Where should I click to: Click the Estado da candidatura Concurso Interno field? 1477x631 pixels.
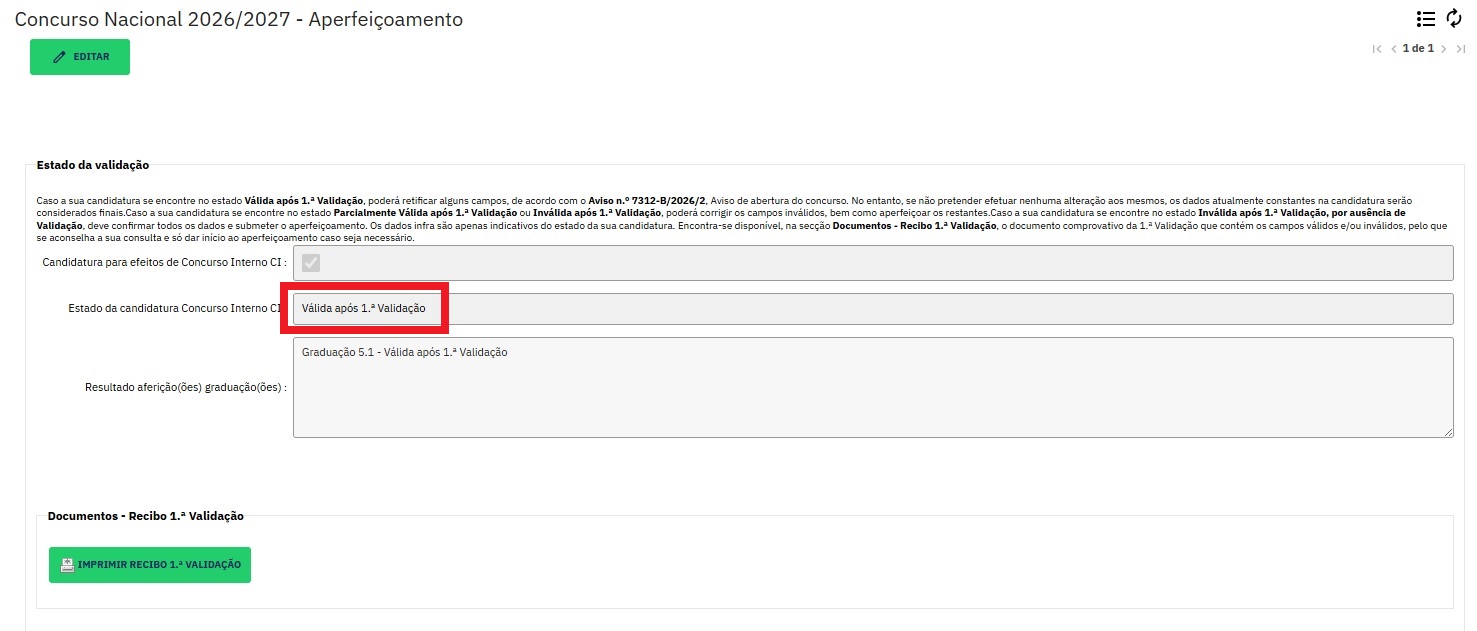(x=872, y=309)
